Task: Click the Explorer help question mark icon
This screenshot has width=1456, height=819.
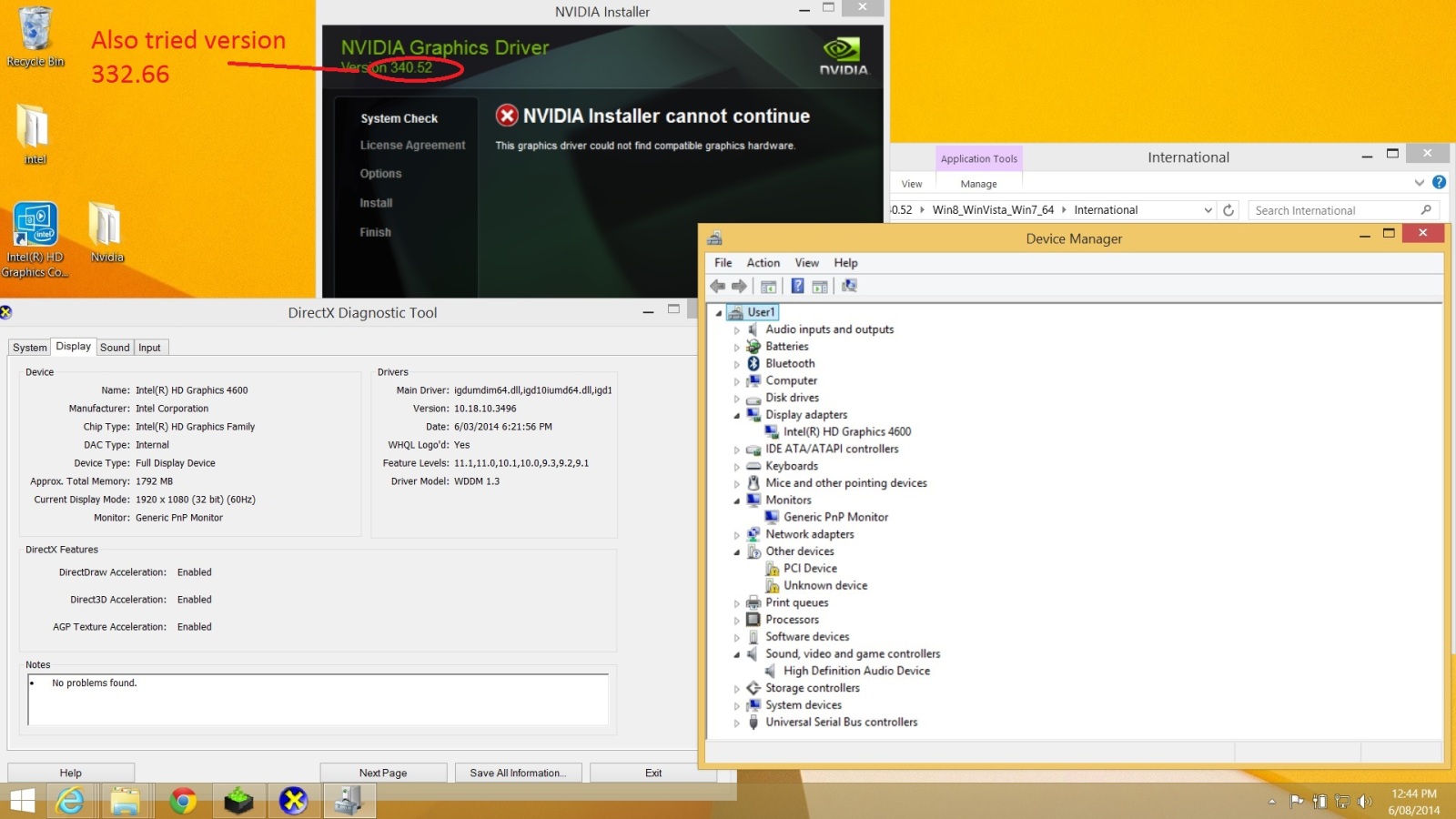Action: (x=1439, y=183)
